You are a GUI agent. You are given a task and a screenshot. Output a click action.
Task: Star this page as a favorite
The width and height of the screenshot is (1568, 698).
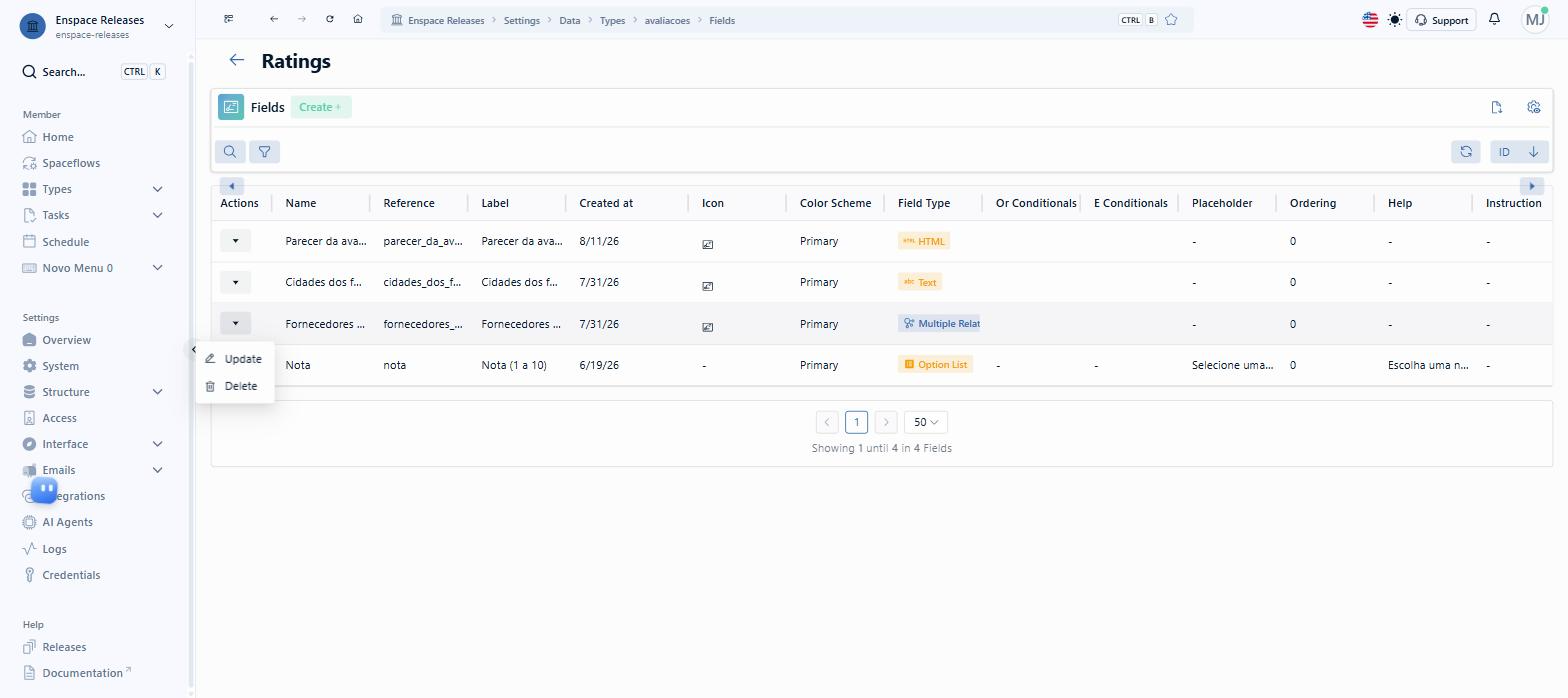click(x=1171, y=20)
